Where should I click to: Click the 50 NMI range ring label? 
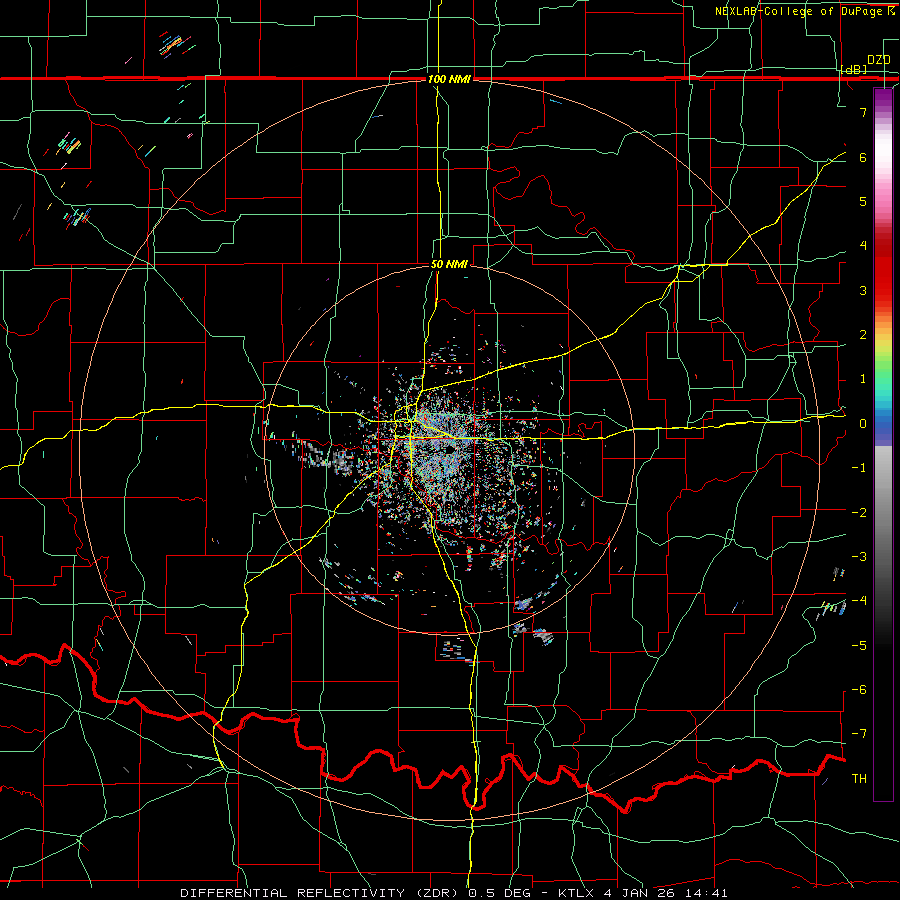[449, 264]
